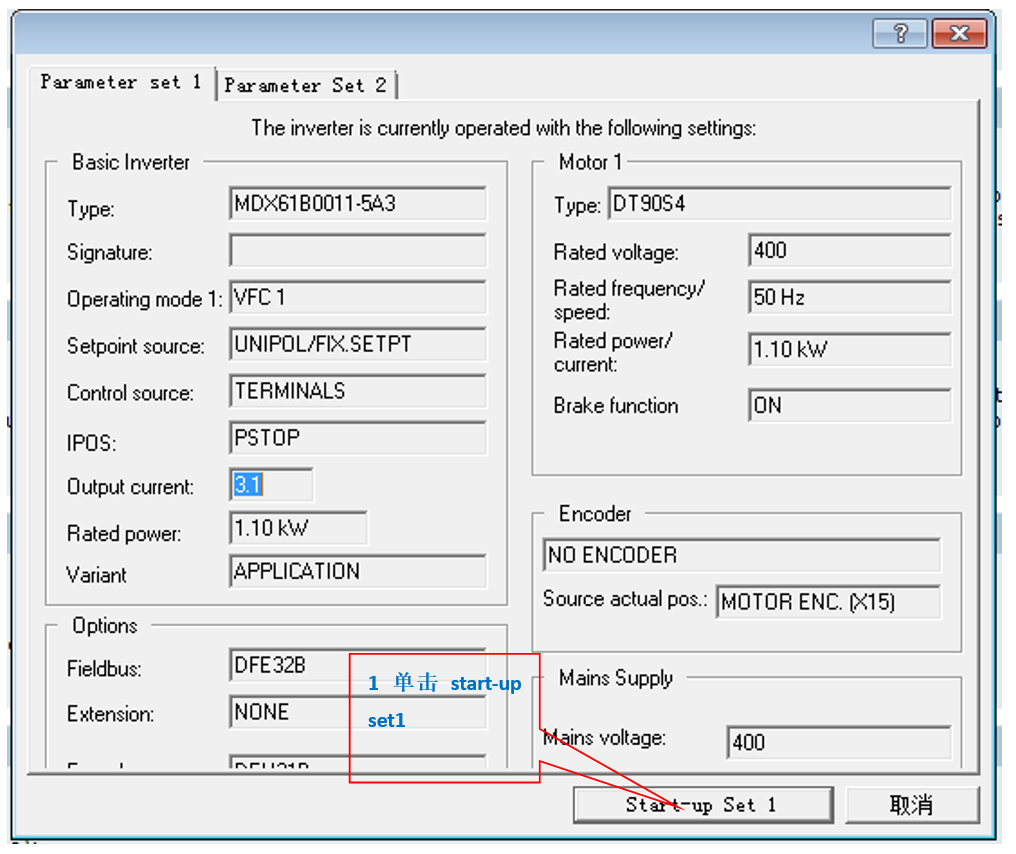
Task: Click the NO ENCODER field
Action: pos(742,556)
